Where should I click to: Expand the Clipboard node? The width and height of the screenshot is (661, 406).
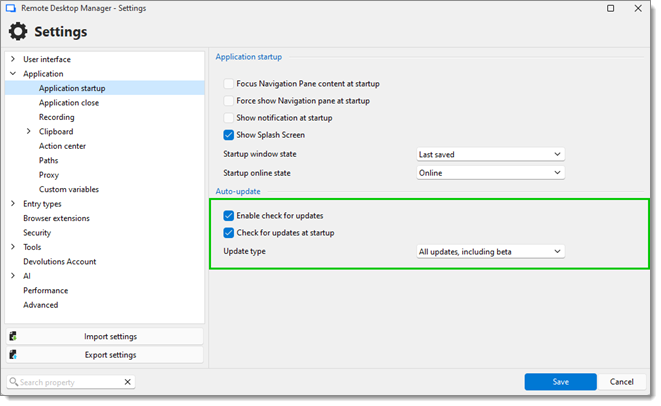click(x=29, y=132)
